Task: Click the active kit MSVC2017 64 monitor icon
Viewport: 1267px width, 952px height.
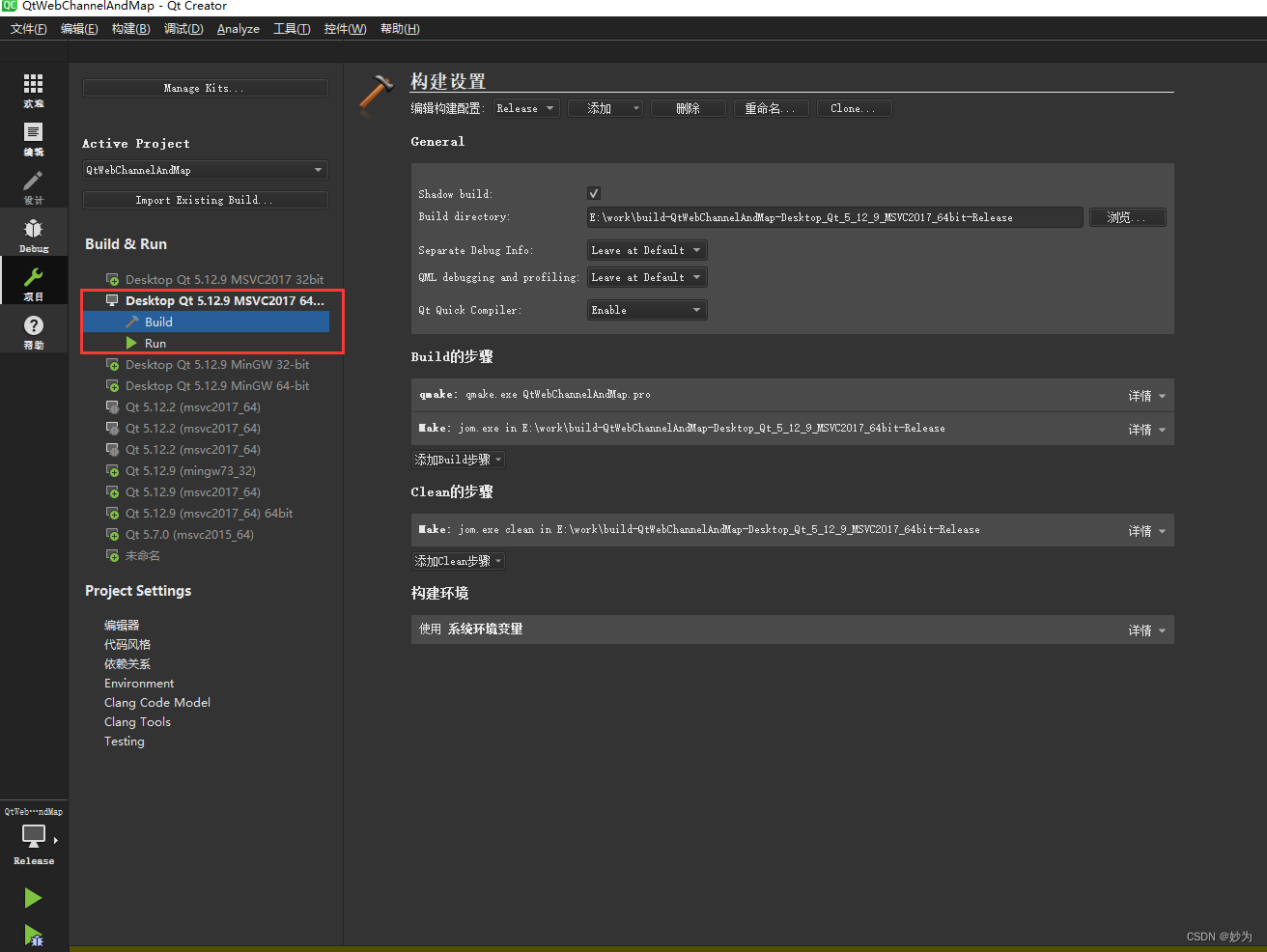Action: tap(112, 301)
